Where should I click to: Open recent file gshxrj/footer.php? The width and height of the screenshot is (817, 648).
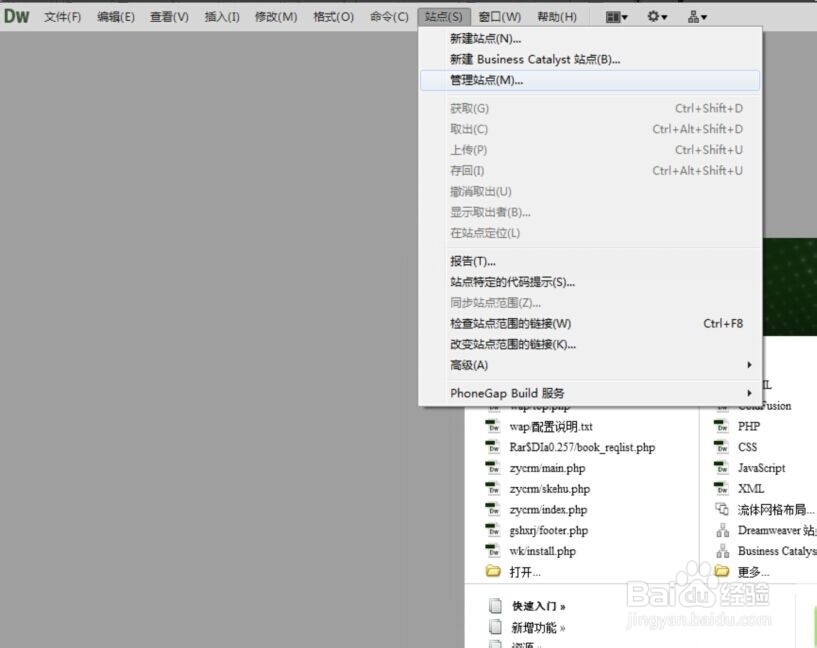point(549,530)
